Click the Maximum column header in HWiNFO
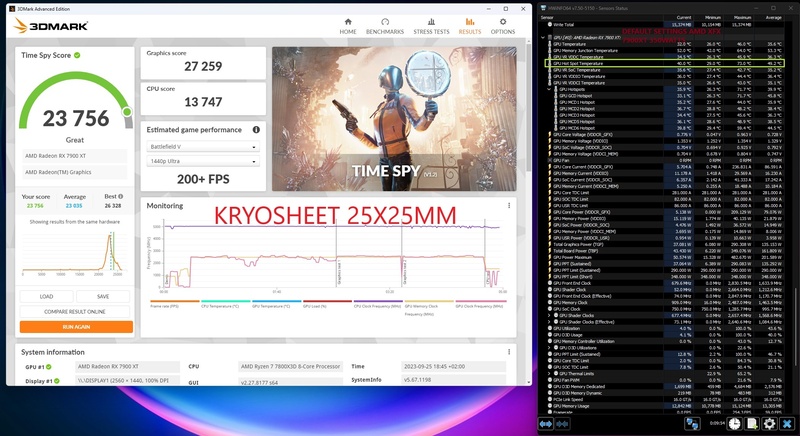Viewport: 800px width, 436px height. pos(744,17)
